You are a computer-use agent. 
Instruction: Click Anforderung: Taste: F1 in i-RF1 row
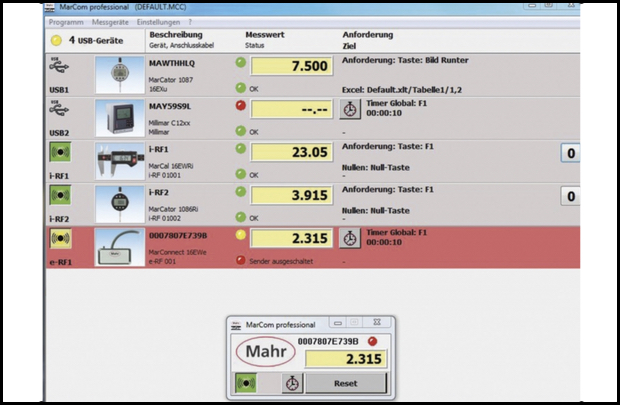pos(388,146)
